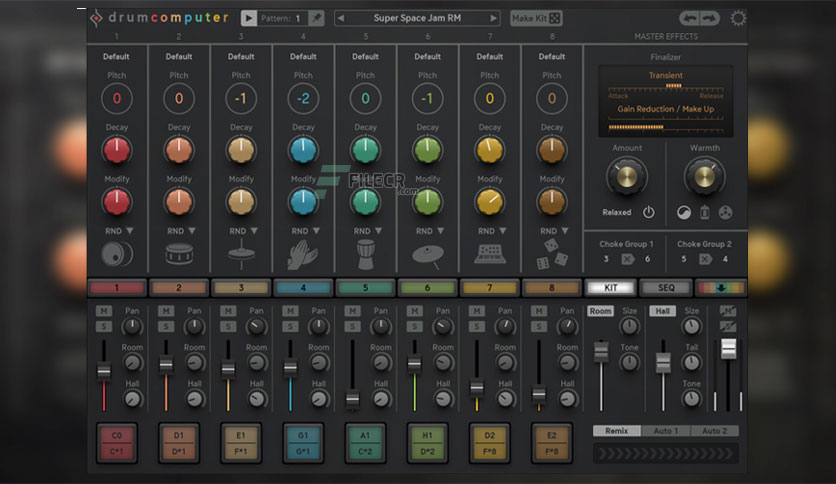This screenshot has height=484, width=836.
Task: Open RND dropdown for channel 6
Action: click(x=430, y=231)
